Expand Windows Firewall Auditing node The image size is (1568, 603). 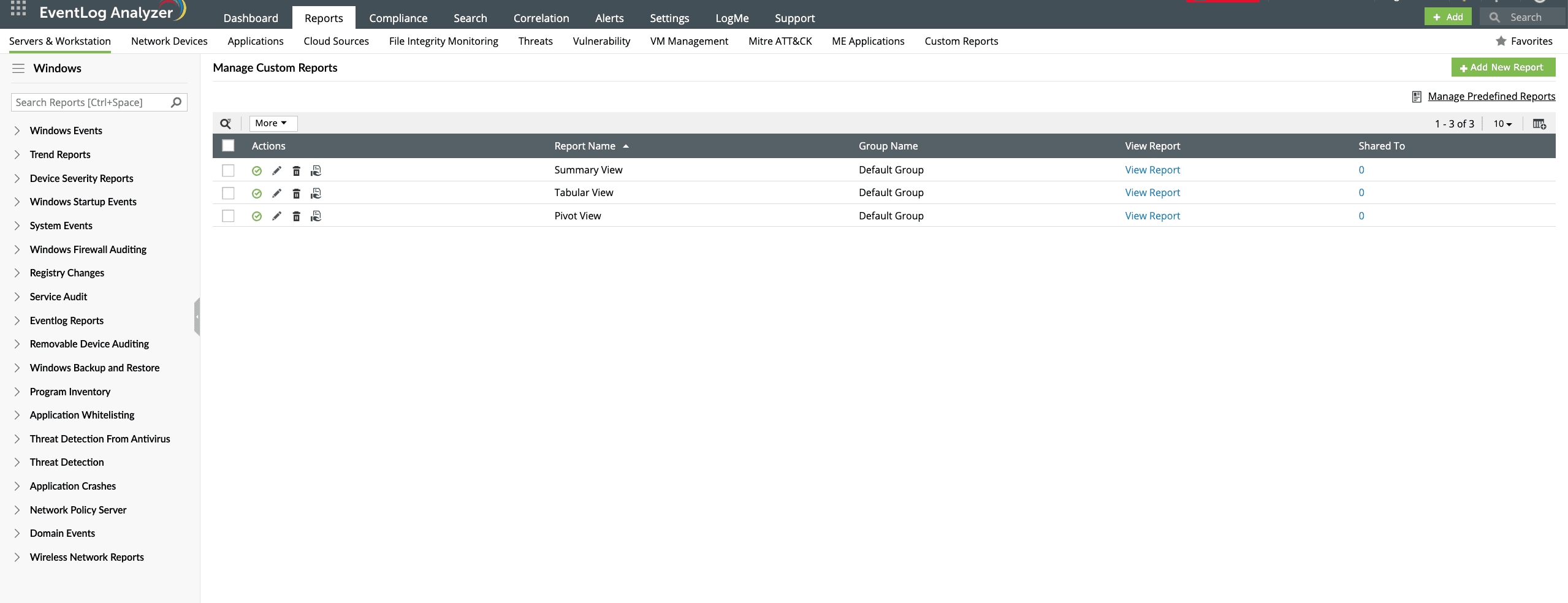(17, 249)
